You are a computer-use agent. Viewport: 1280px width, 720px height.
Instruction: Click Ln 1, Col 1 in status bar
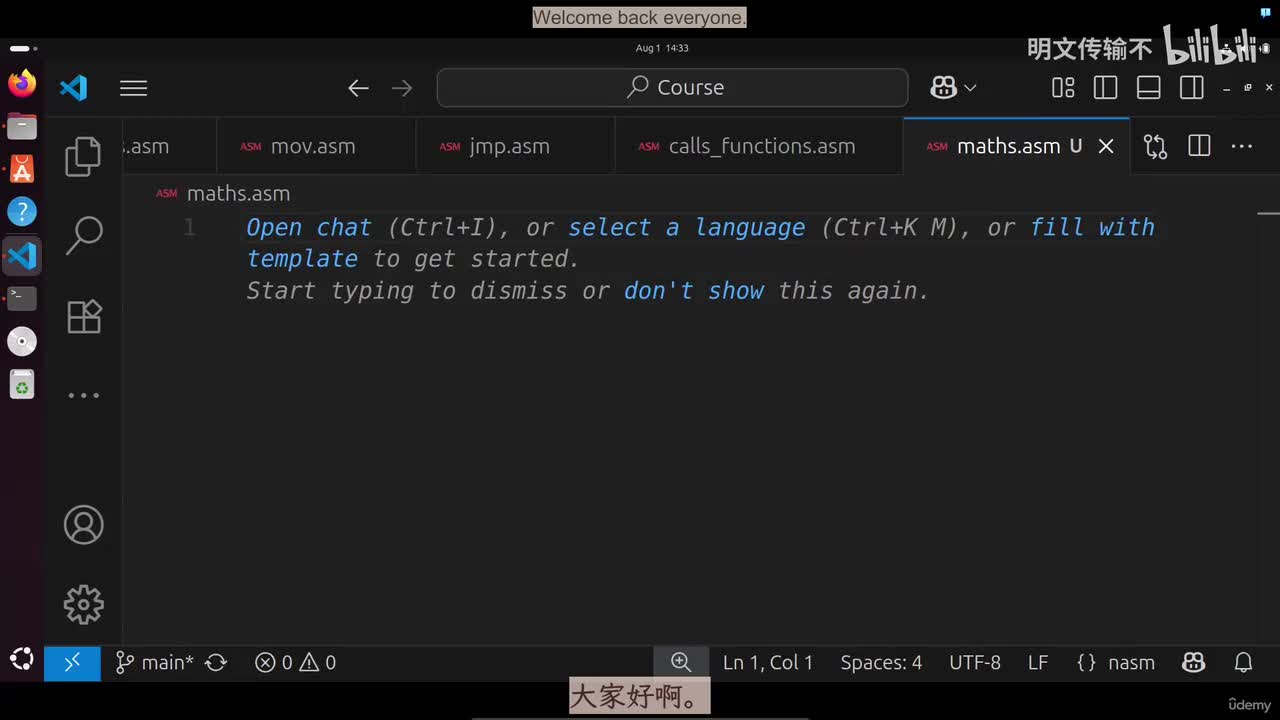pyautogui.click(x=768, y=662)
